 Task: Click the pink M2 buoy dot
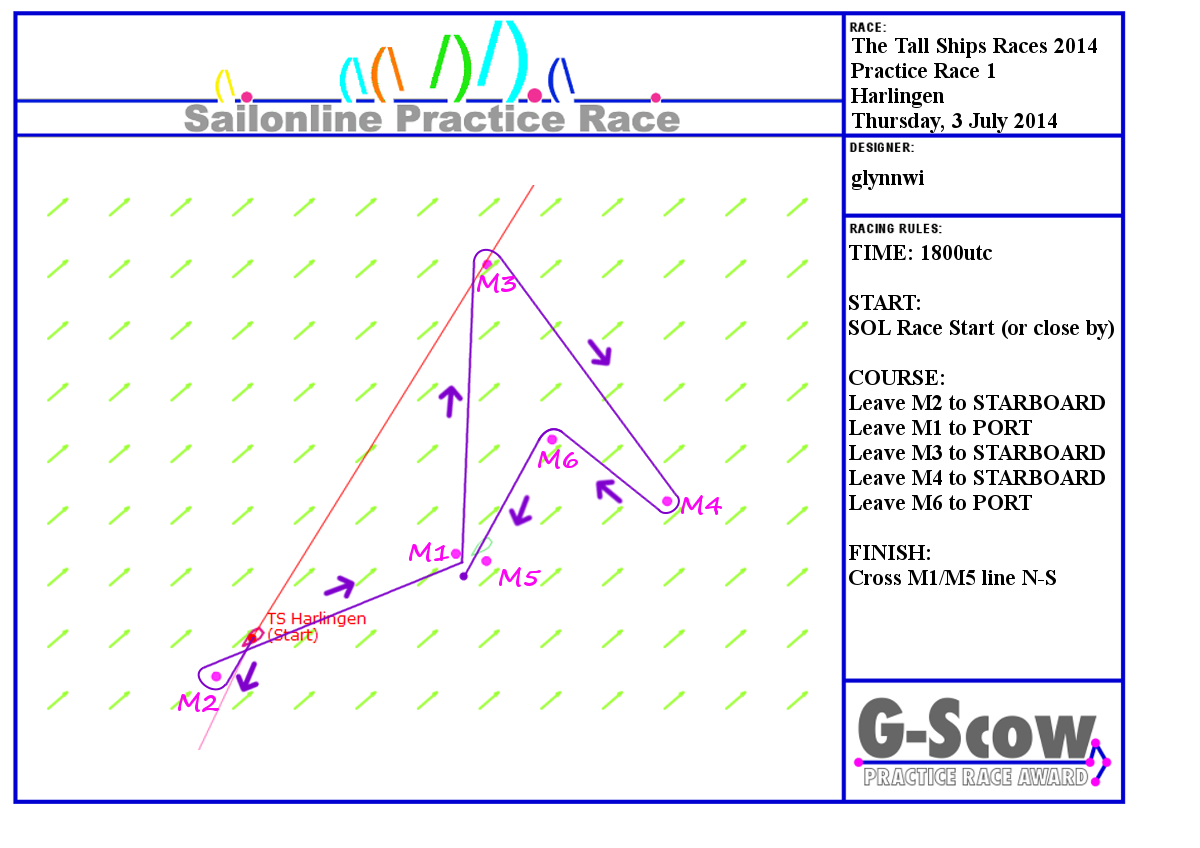[216, 676]
